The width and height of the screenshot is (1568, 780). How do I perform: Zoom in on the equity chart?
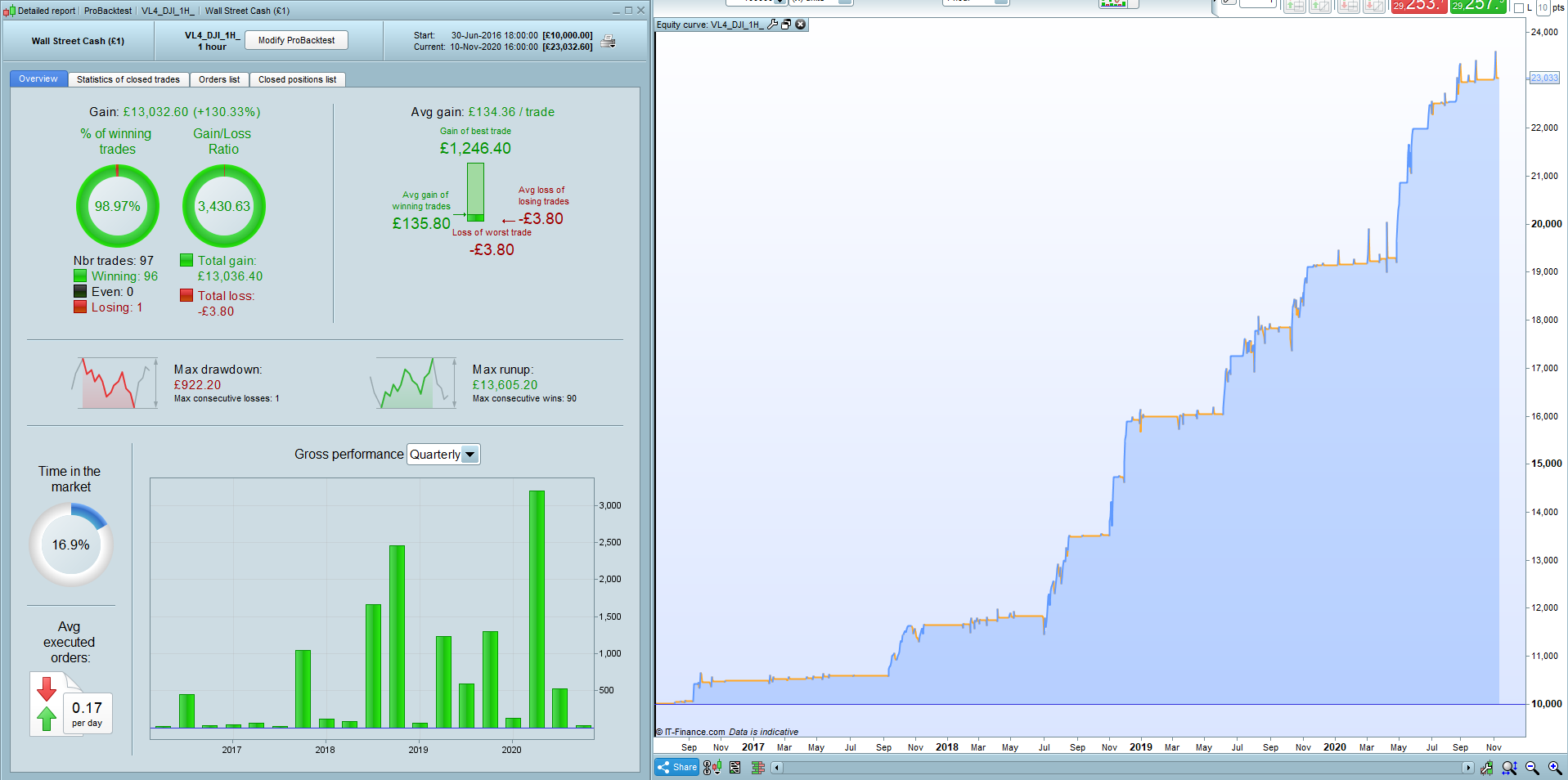(1555, 768)
